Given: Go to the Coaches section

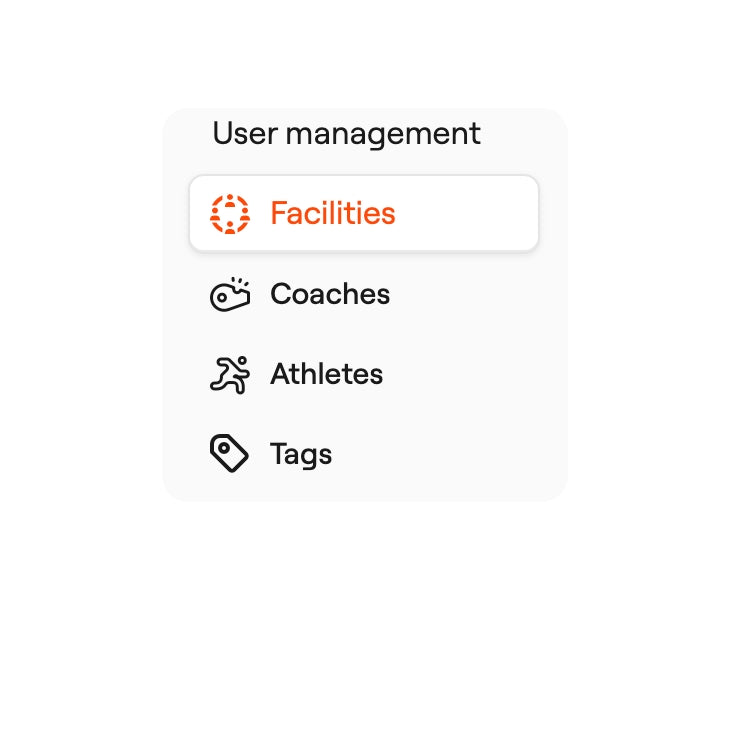Looking at the screenshot, I should tap(330, 294).
